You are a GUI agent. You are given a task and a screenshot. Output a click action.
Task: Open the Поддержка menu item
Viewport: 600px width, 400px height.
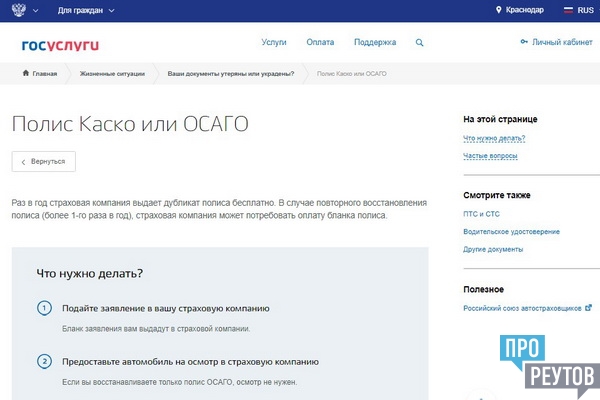(375, 43)
